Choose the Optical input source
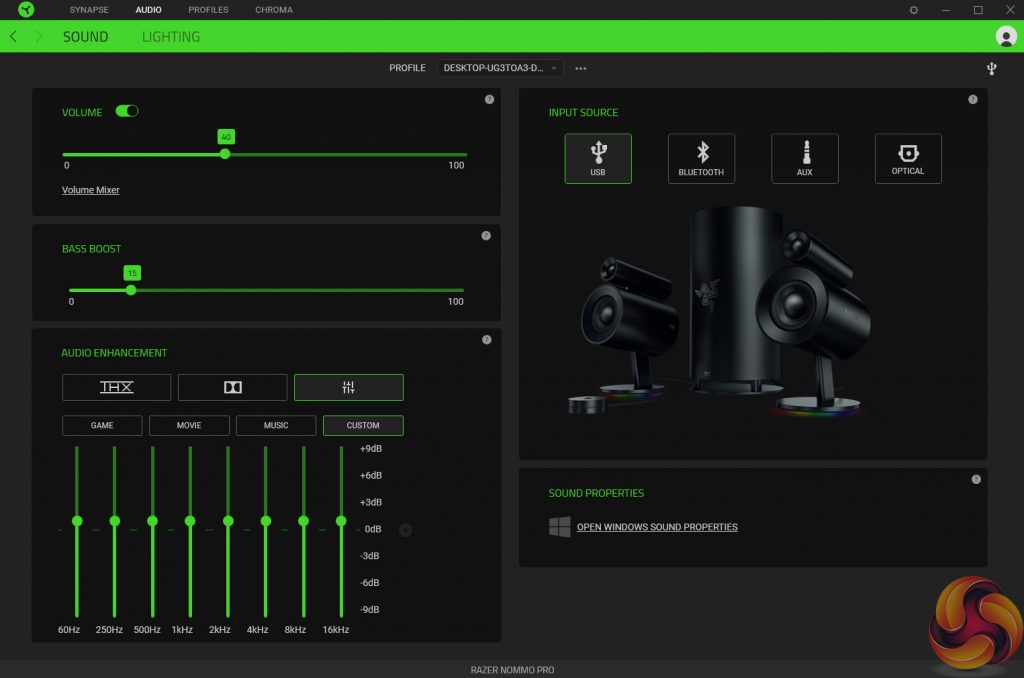The height and width of the screenshot is (678, 1024). point(907,158)
